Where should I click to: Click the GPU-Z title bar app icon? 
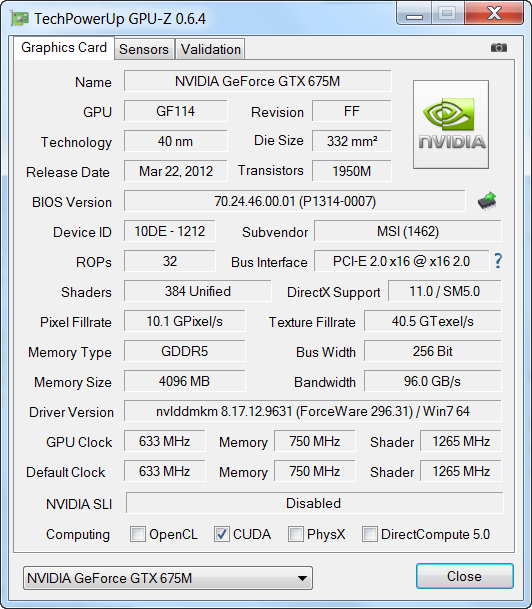click(19, 18)
